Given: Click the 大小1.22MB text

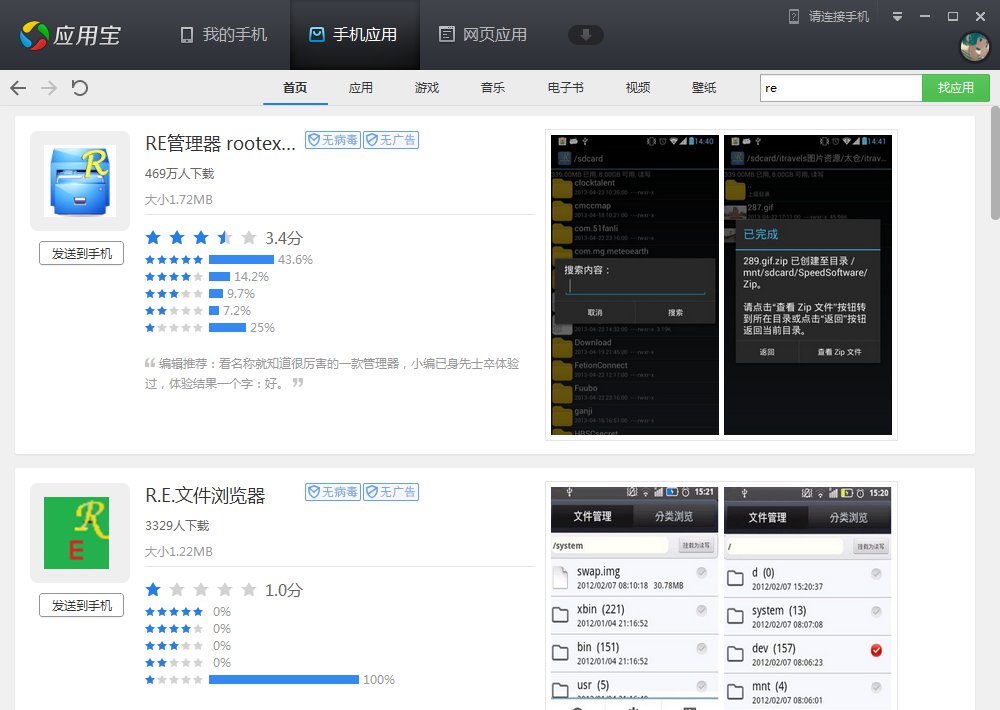Looking at the screenshot, I should point(179,552).
